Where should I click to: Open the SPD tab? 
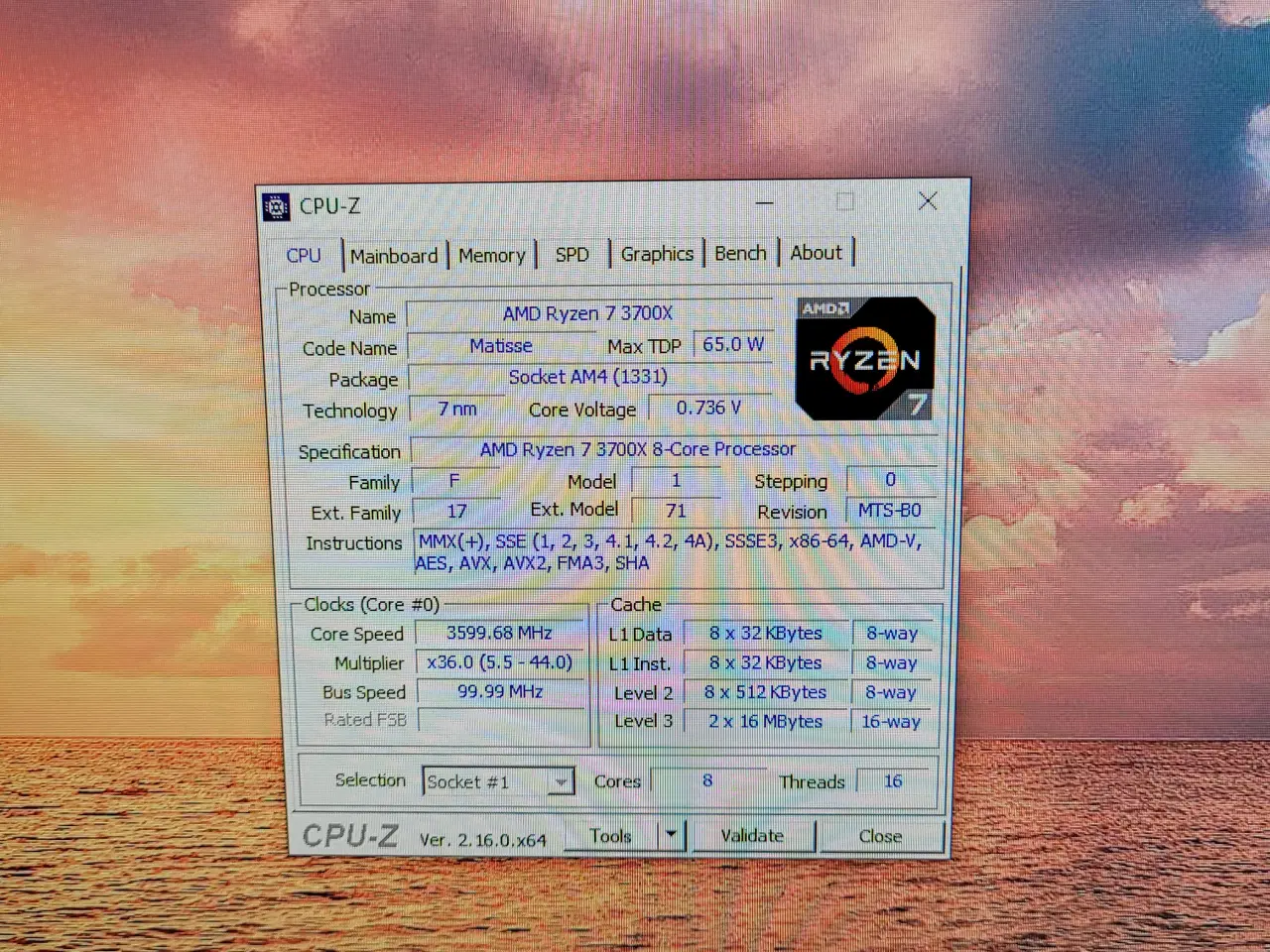pos(572,254)
